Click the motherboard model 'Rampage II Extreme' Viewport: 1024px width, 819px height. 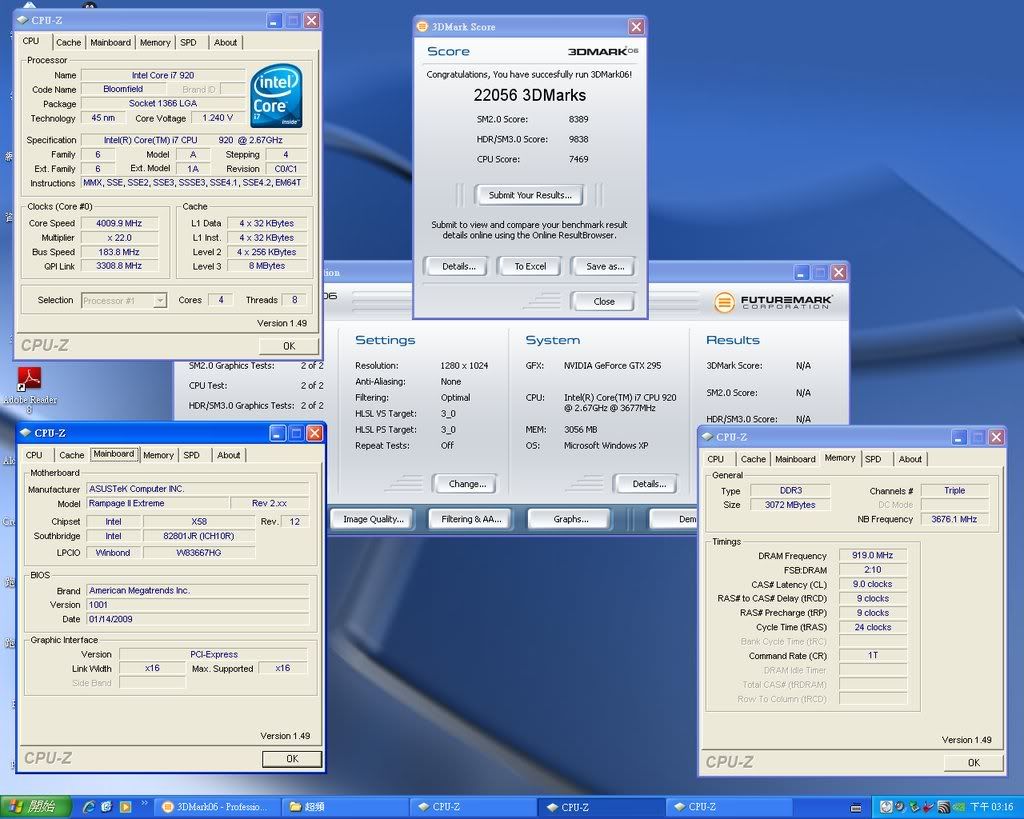(158, 504)
